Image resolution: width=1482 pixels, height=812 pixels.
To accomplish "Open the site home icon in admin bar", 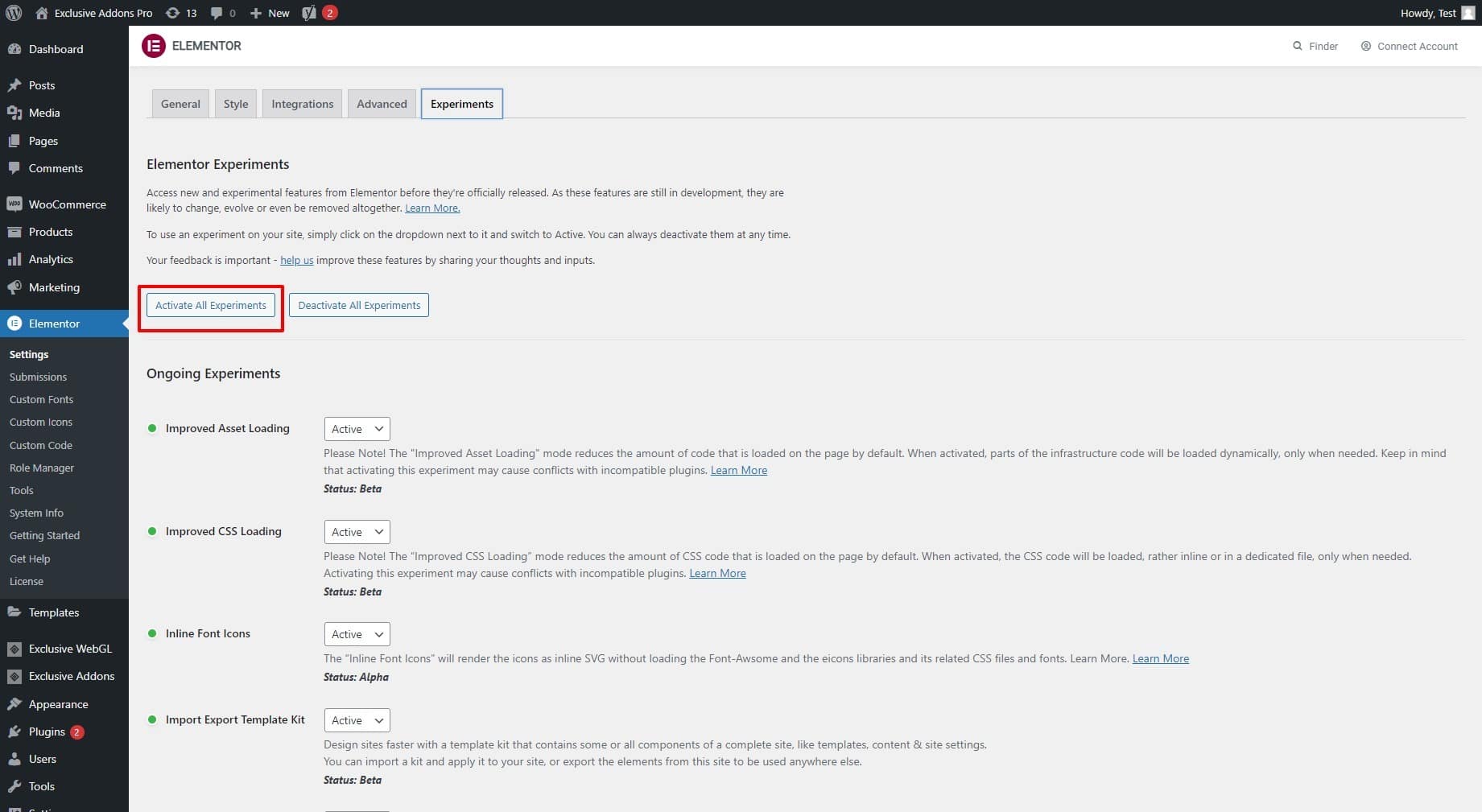I will coord(42,13).
